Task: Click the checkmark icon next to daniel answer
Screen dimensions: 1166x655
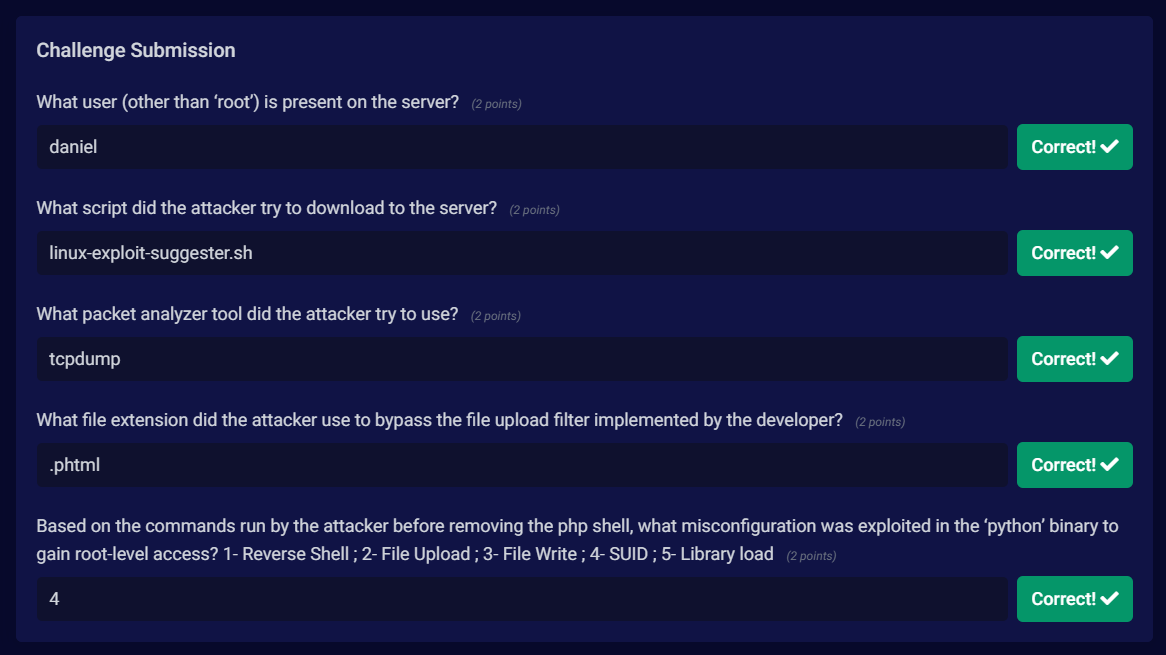Action: [1109, 146]
